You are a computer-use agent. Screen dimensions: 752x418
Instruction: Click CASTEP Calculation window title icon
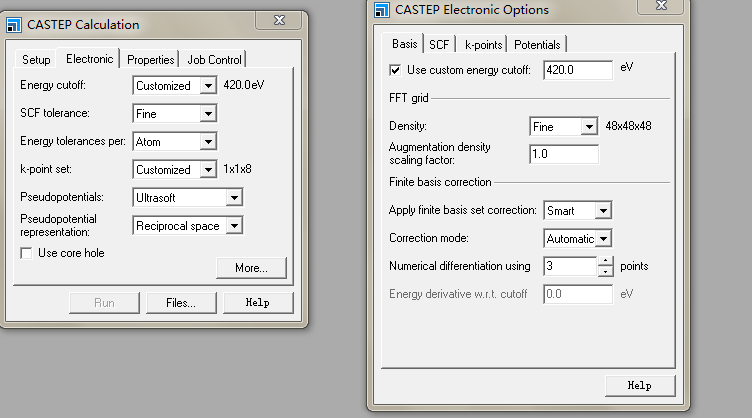coord(14,25)
